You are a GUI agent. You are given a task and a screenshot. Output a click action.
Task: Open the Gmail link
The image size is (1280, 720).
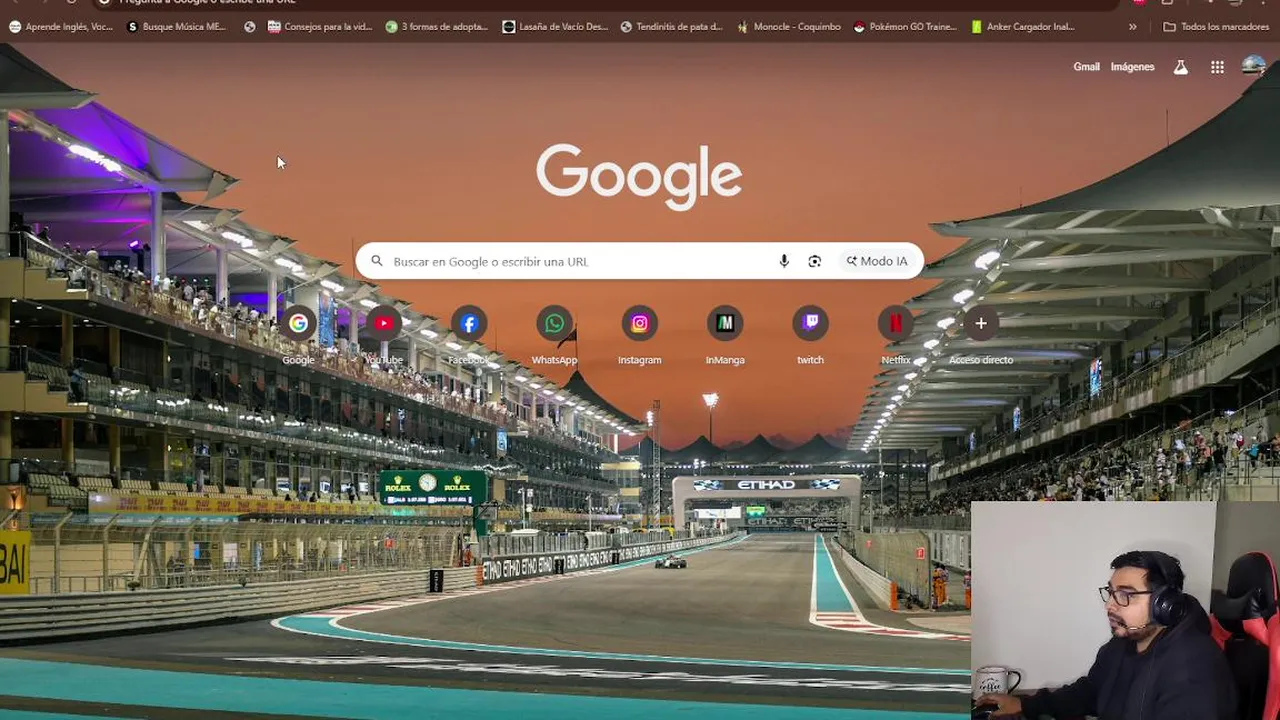[1086, 67]
